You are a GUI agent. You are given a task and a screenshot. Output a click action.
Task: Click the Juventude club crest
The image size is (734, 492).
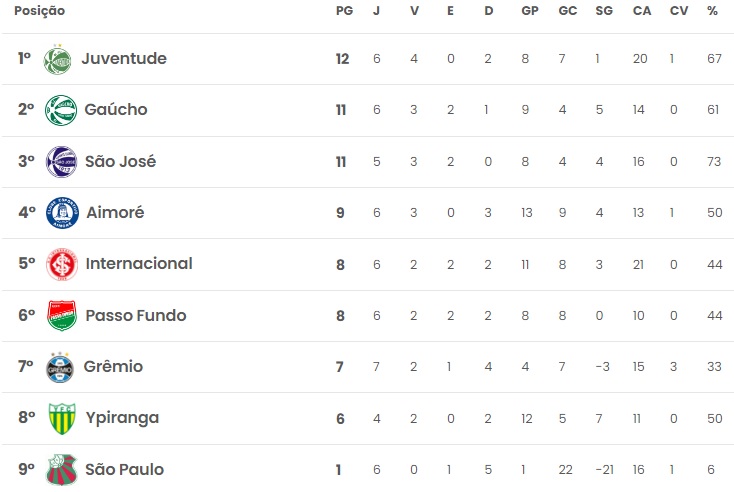pyautogui.click(x=59, y=60)
